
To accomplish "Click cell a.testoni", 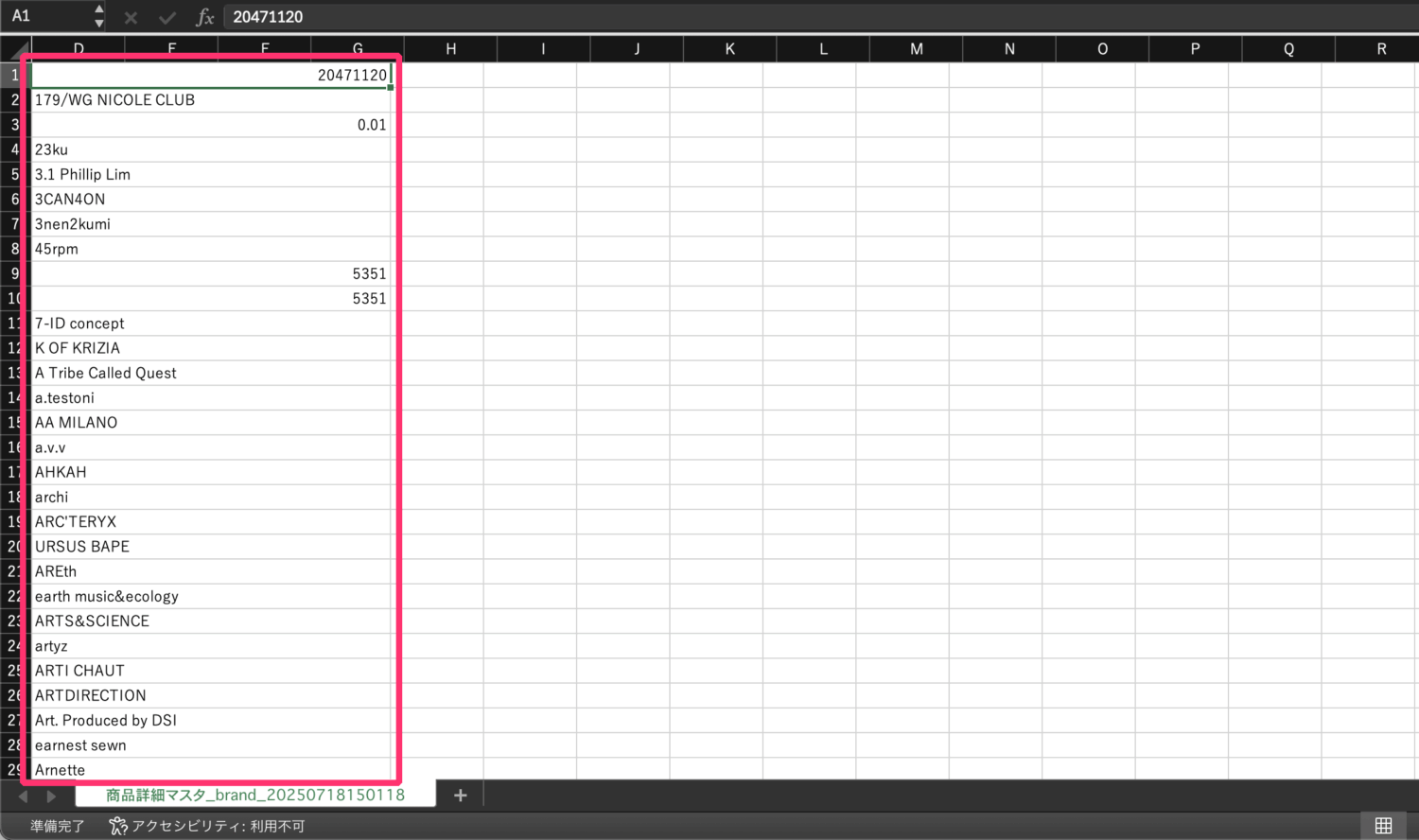I will [x=212, y=397].
